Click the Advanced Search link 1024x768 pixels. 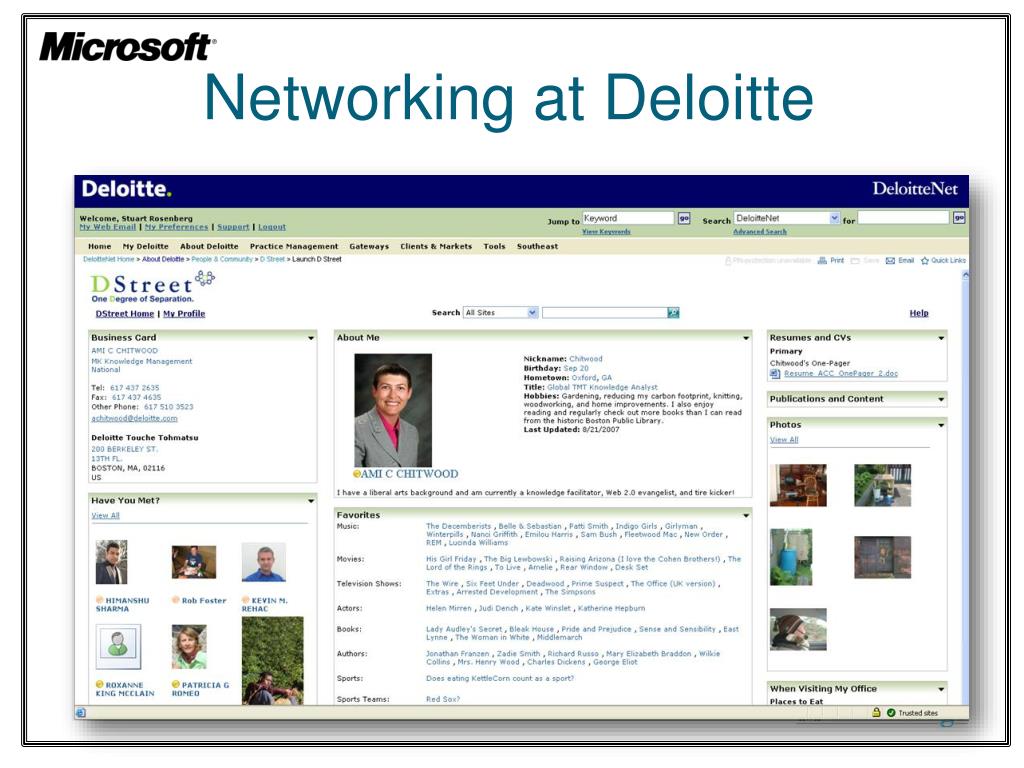tap(760, 232)
